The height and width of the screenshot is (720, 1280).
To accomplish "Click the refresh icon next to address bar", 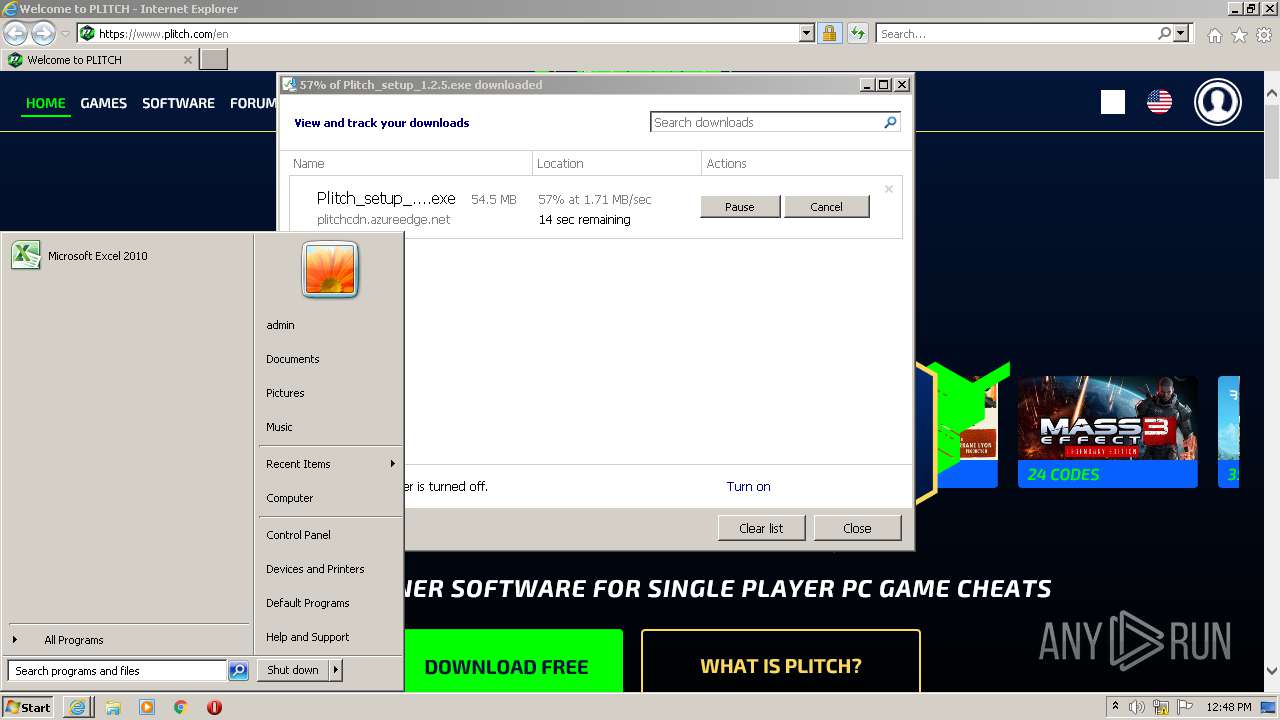I will 857,33.
